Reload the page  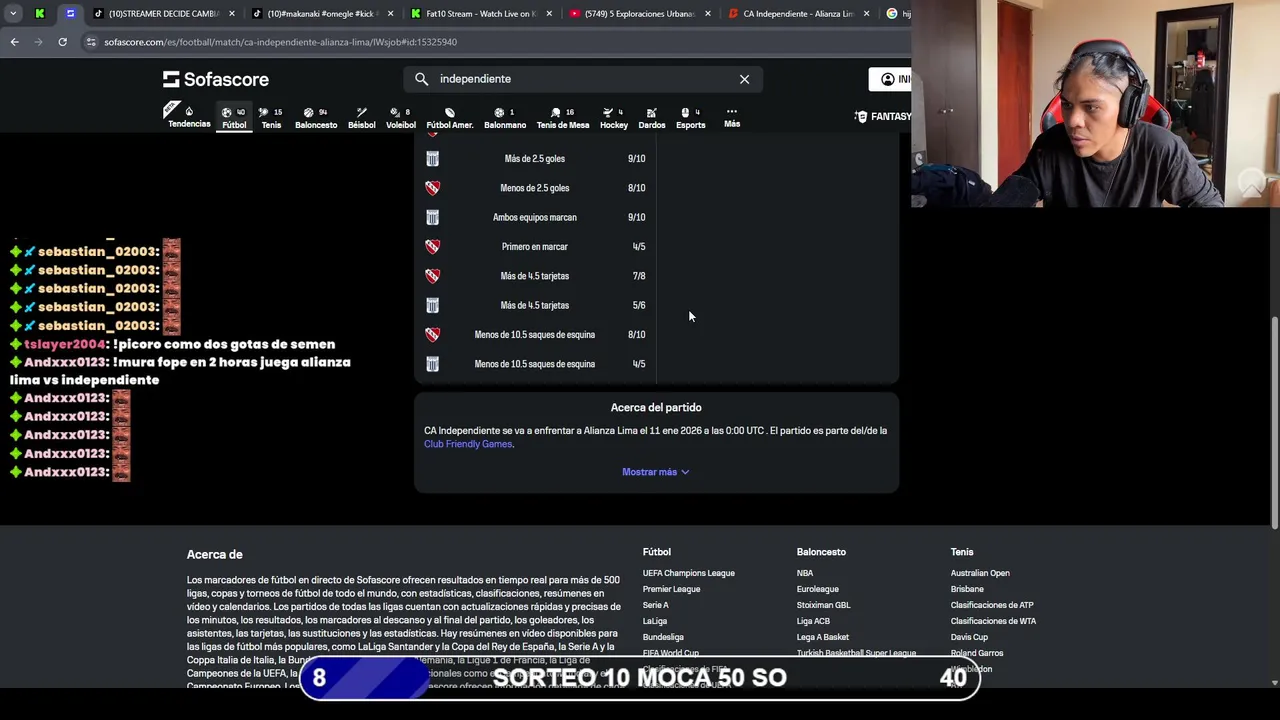(x=62, y=42)
